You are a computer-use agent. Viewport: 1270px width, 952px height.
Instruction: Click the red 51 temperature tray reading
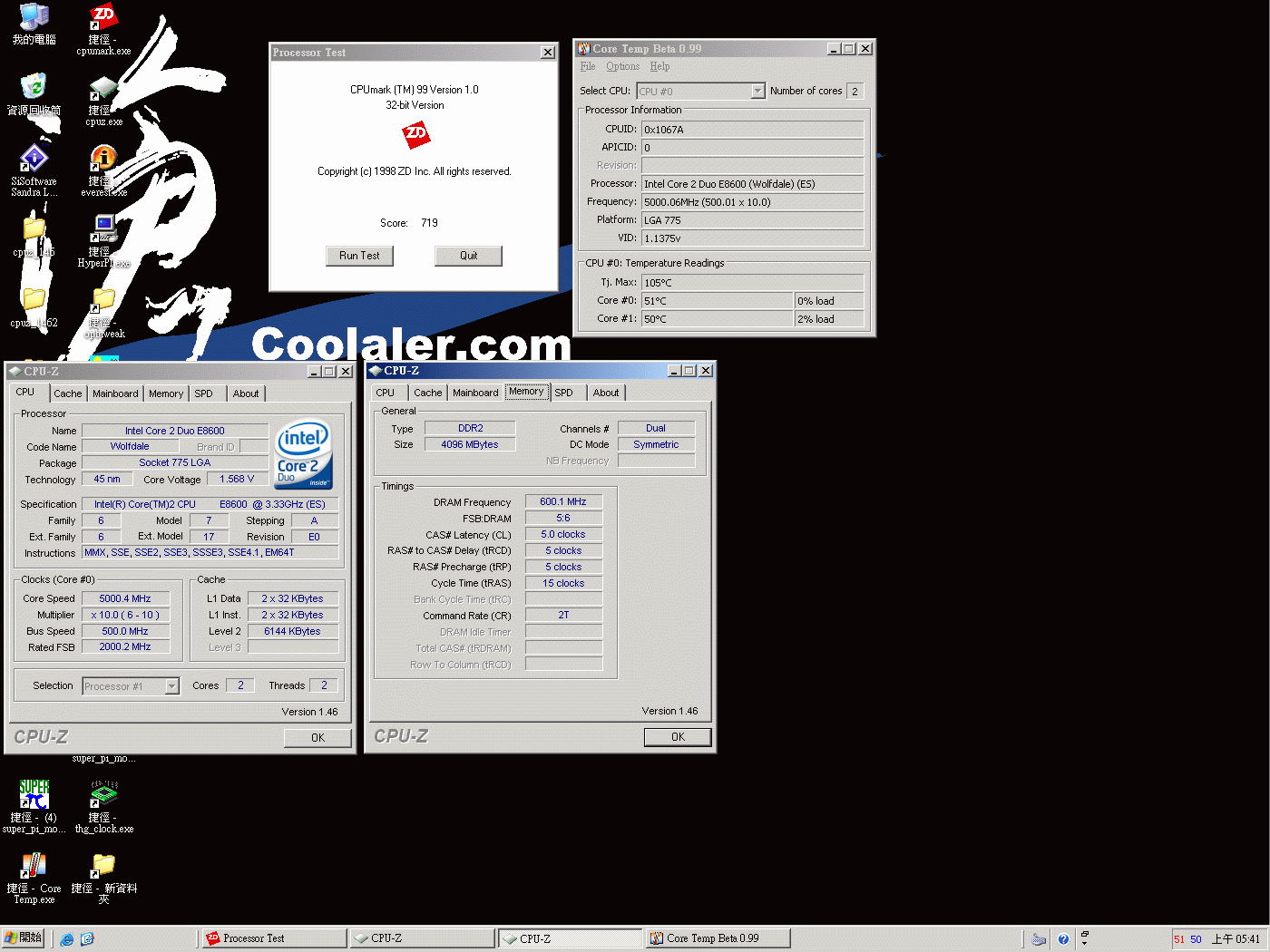tap(1179, 939)
